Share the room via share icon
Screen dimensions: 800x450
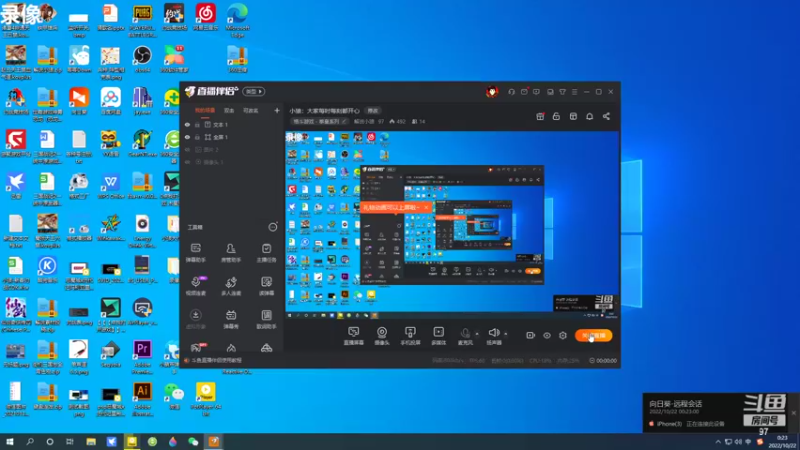606,116
